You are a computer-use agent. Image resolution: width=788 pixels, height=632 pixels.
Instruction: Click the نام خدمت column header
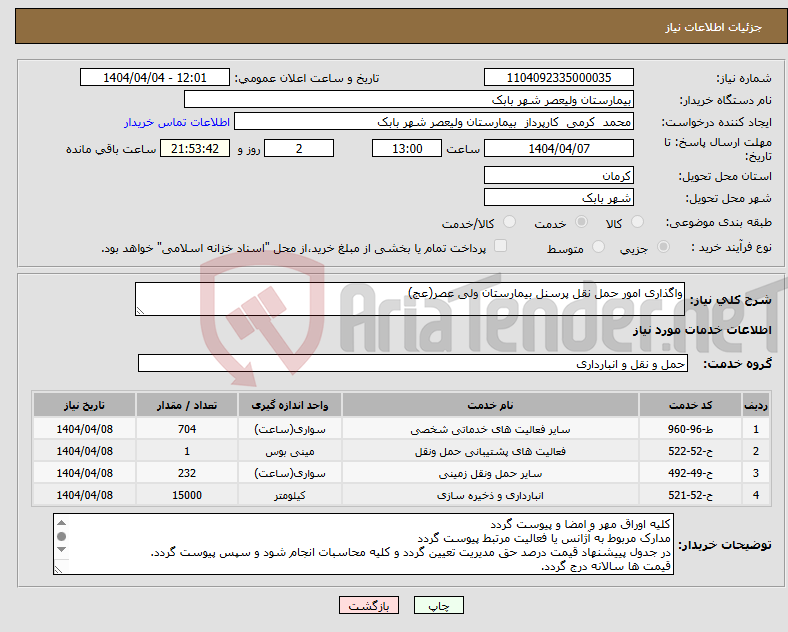coord(490,405)
